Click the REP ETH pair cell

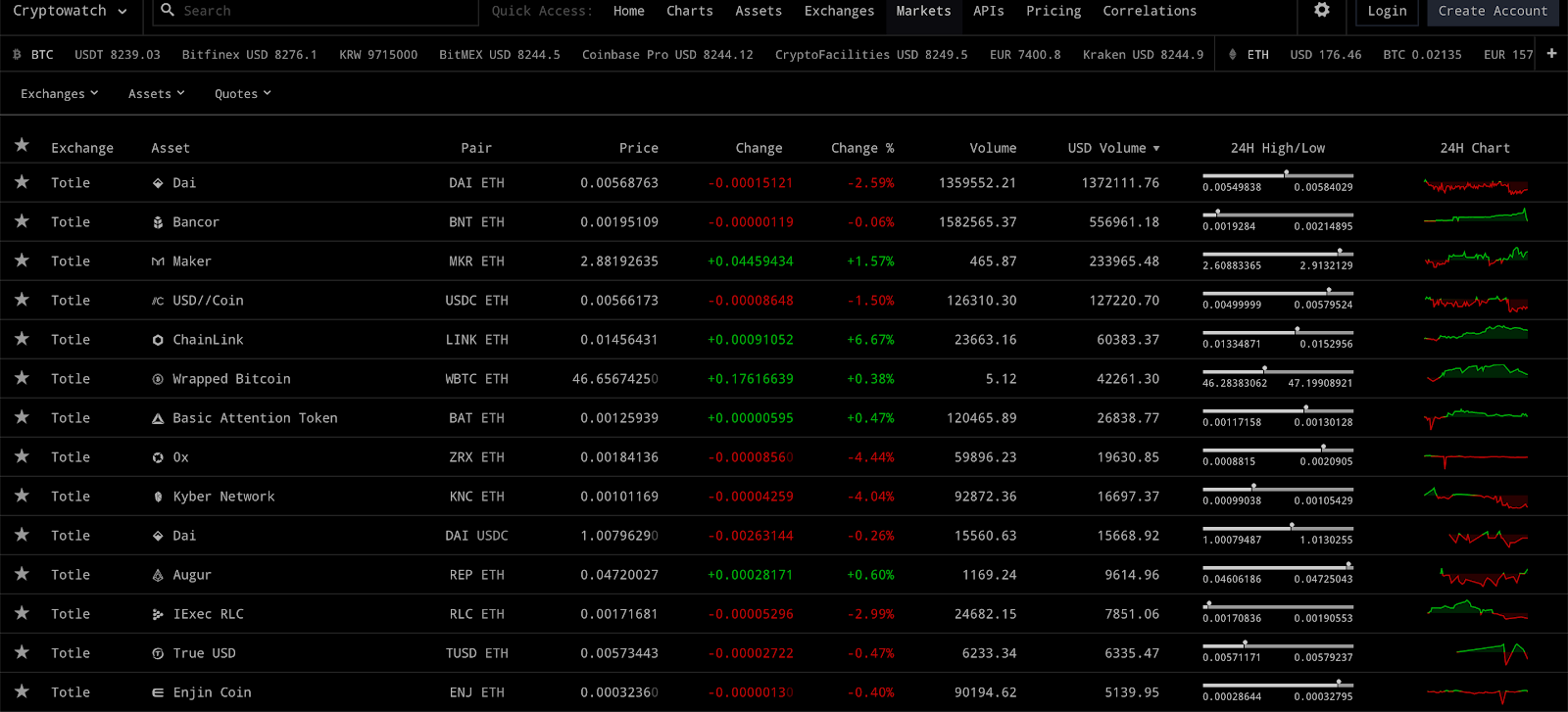476,575
